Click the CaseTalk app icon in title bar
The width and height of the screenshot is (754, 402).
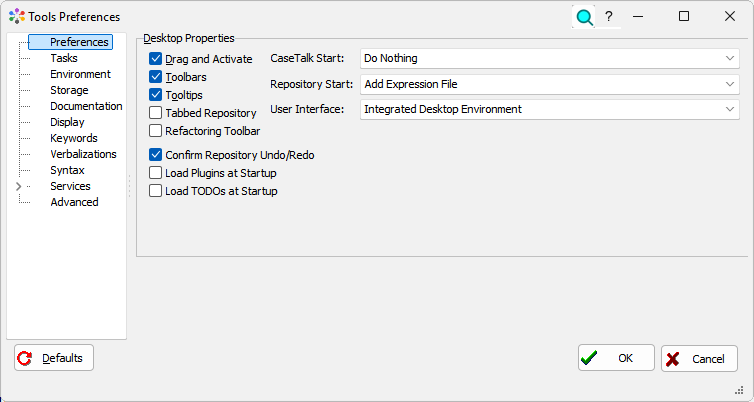click(x=17, y=17)
